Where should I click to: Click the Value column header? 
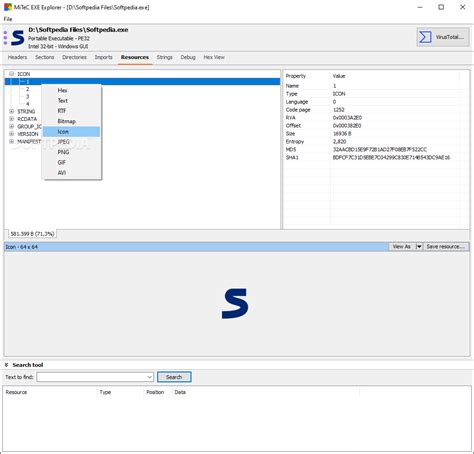(x=339, y=76)
